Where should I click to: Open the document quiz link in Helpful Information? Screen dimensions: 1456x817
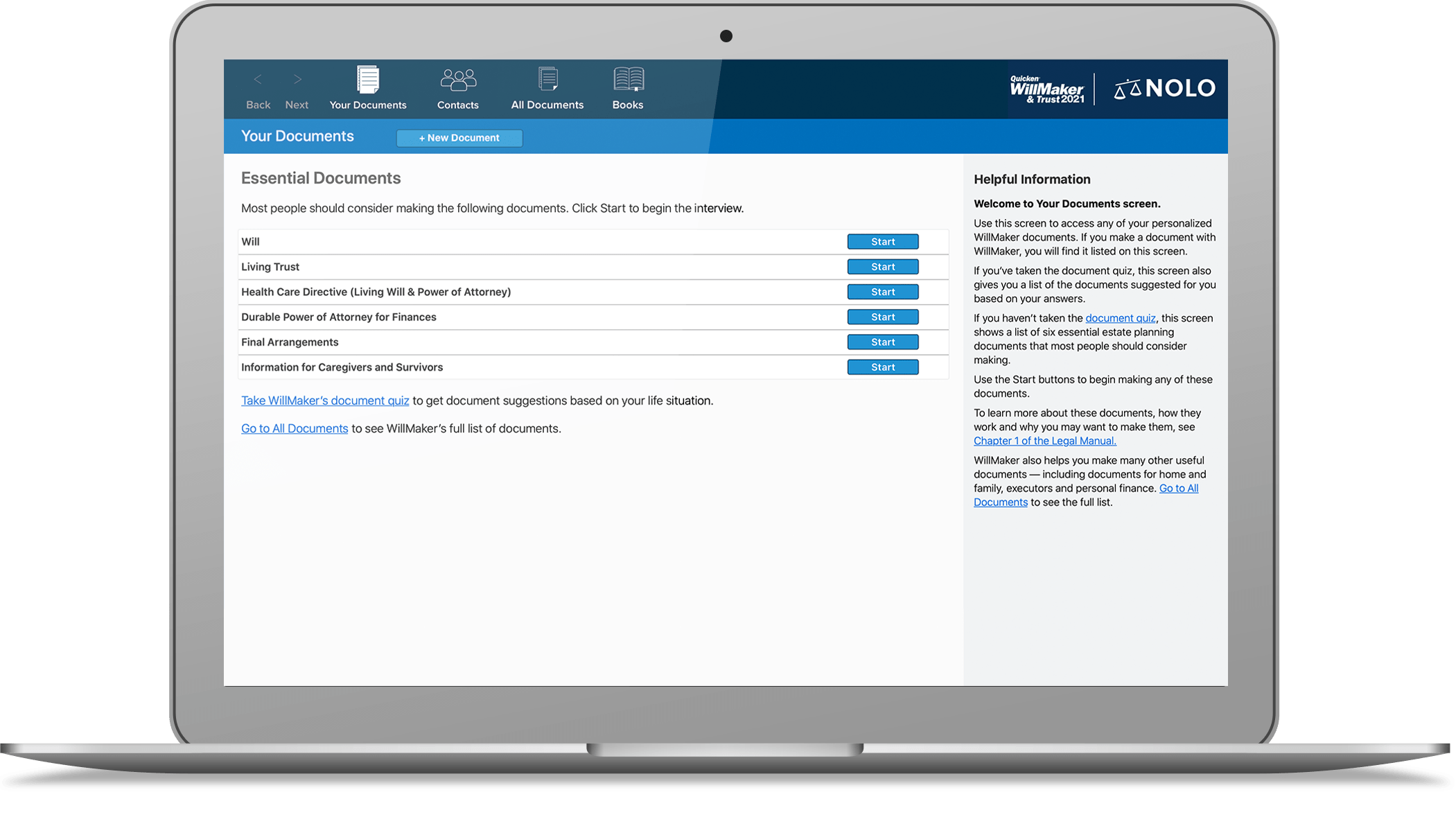pyautogui.click(x=1120, y=318)
